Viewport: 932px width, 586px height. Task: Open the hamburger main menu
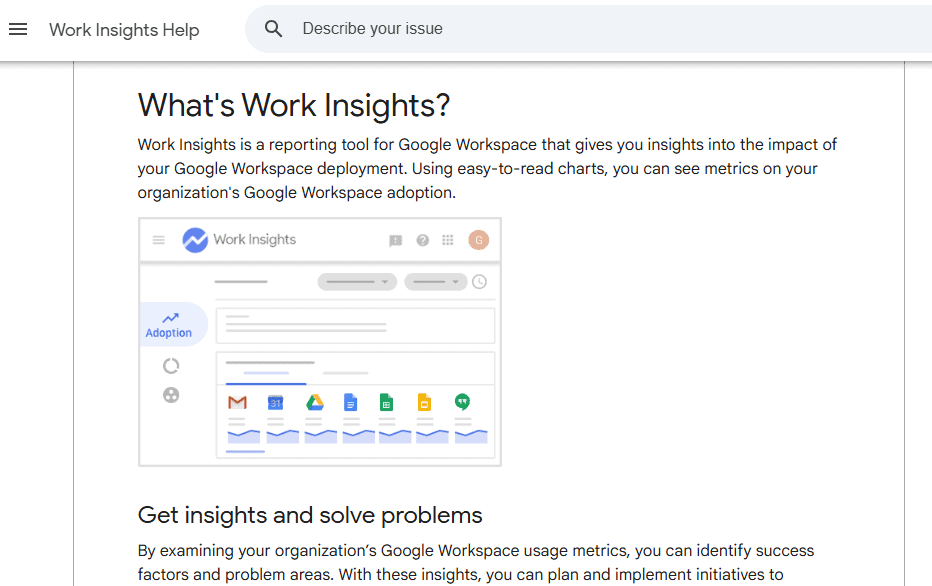pos(18,29)
